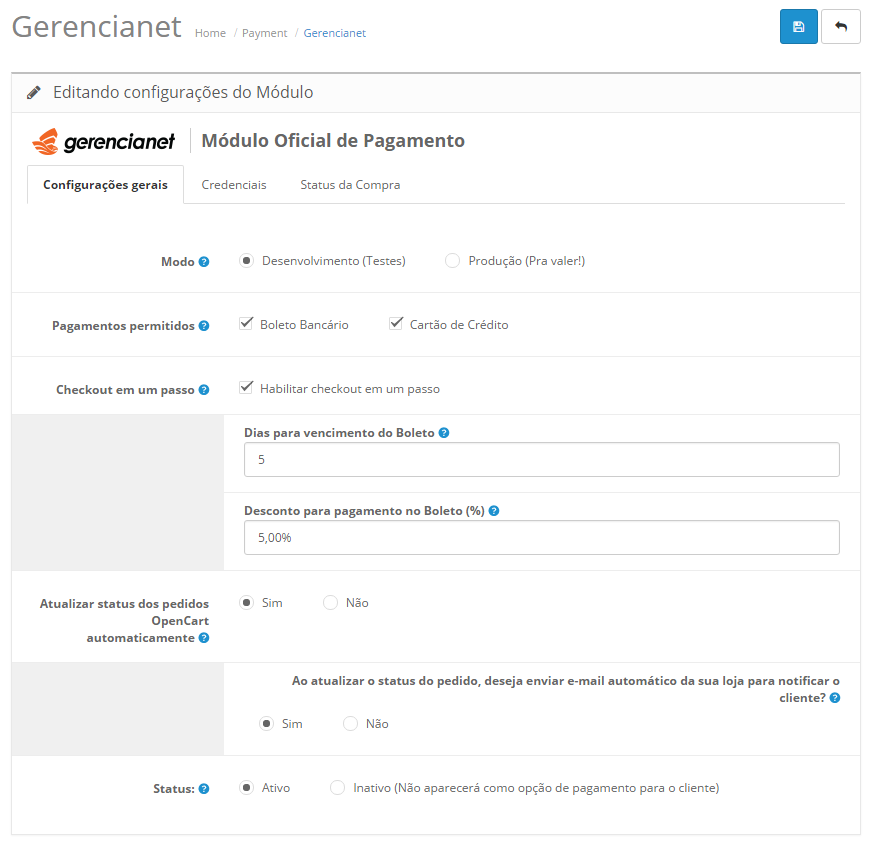Choose Não for automatic order status update

[330, 603]
